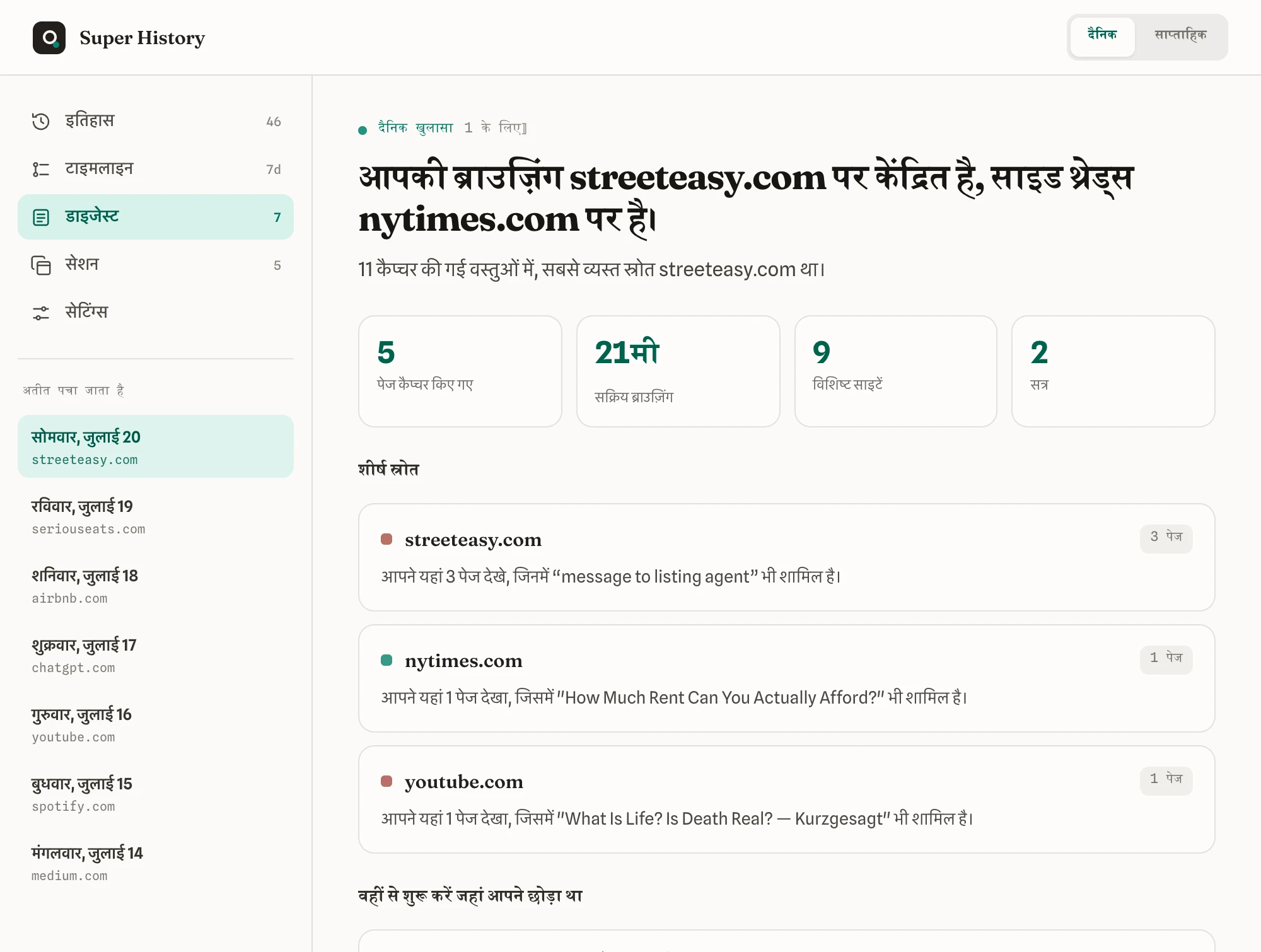Screen dimensions: 1261x952
Task: Click the 2 सत्र stat card
Action: pos(1113,371)
